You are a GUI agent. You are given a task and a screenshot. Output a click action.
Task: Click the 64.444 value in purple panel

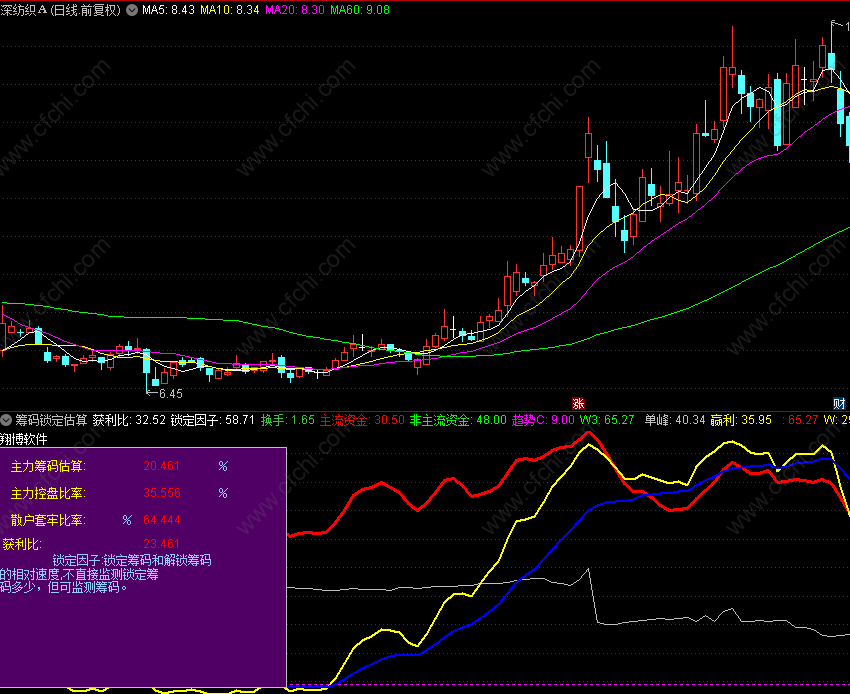coord(162,520)
